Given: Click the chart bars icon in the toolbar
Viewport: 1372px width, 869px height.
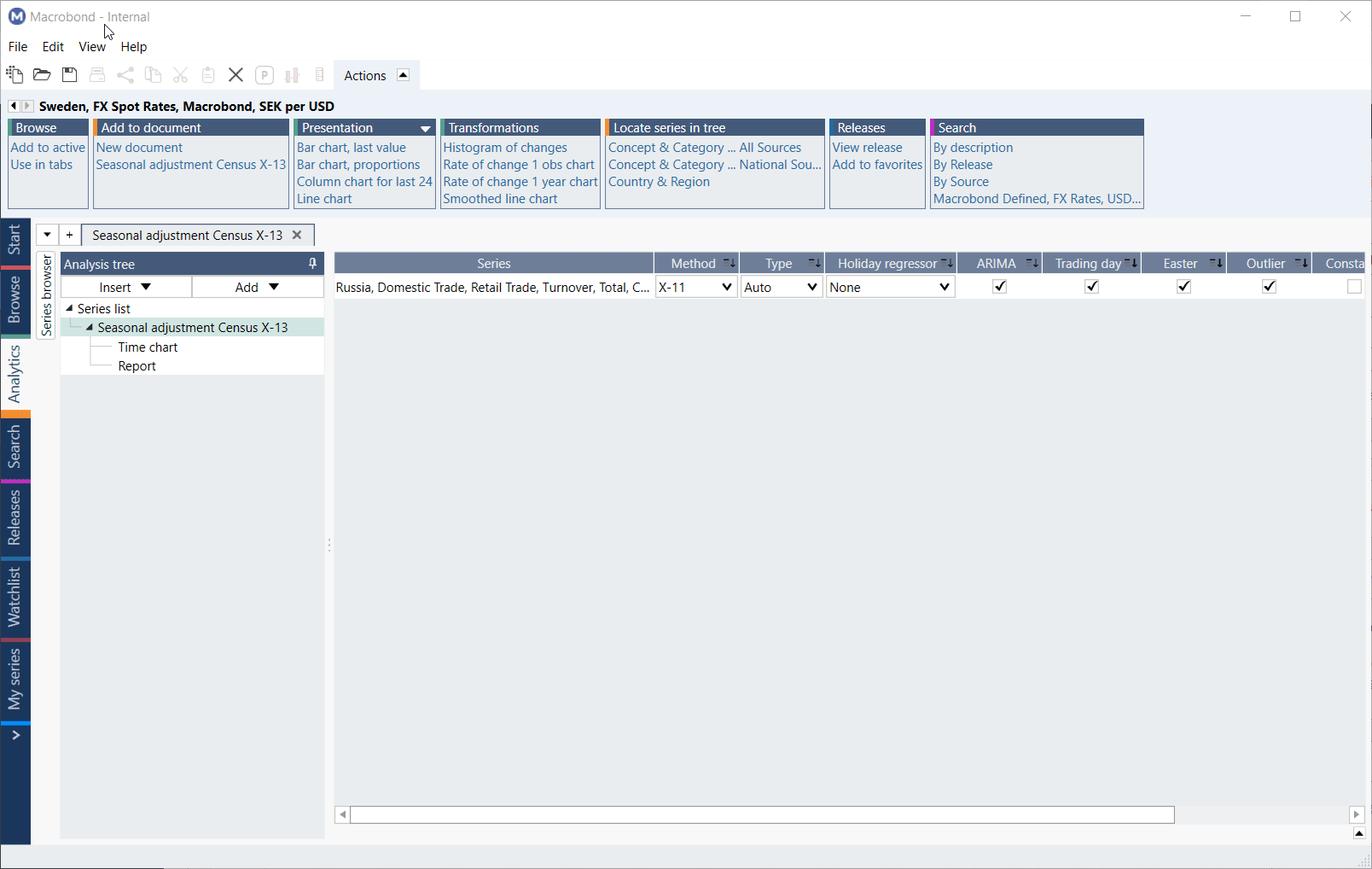Looking at the screenshot, I should 292,75.
